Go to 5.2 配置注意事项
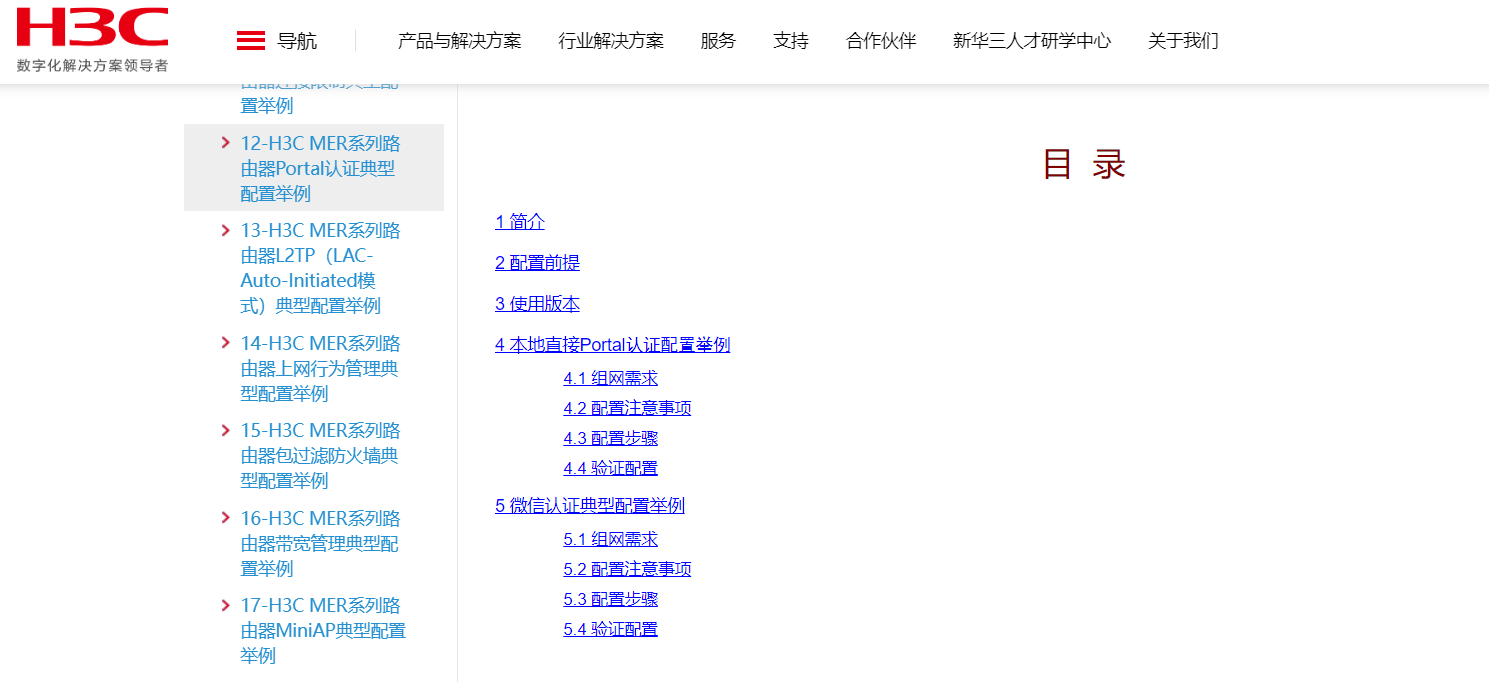 coord(627,569)
